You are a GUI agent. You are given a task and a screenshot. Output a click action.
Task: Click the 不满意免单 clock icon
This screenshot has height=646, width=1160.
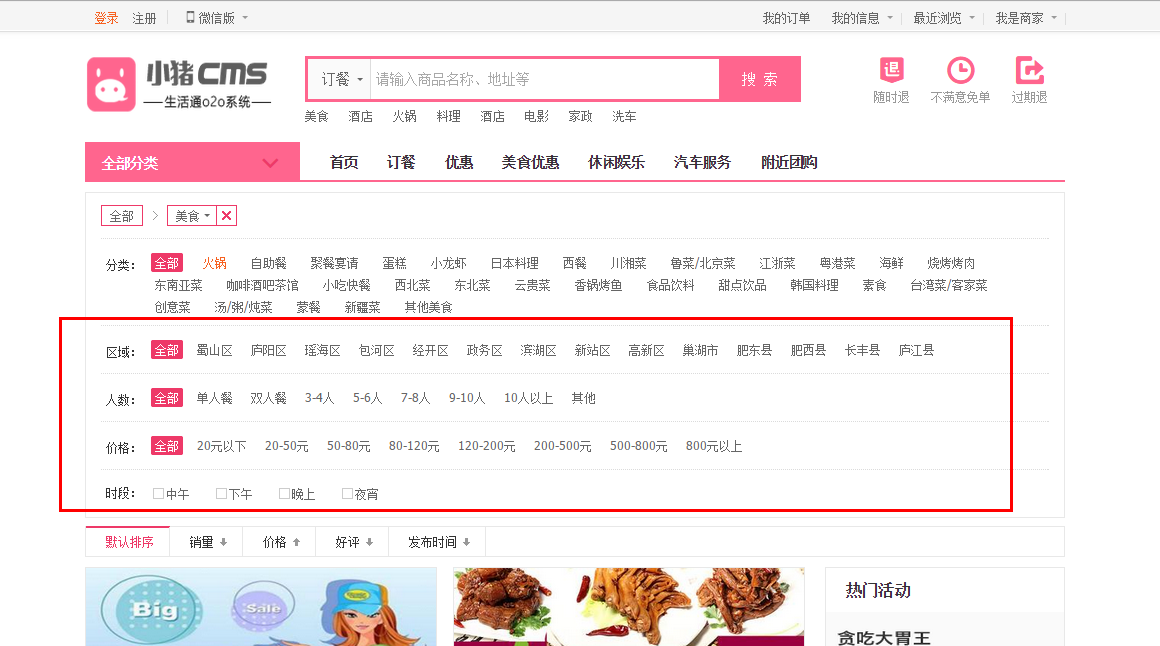[959, 72]
